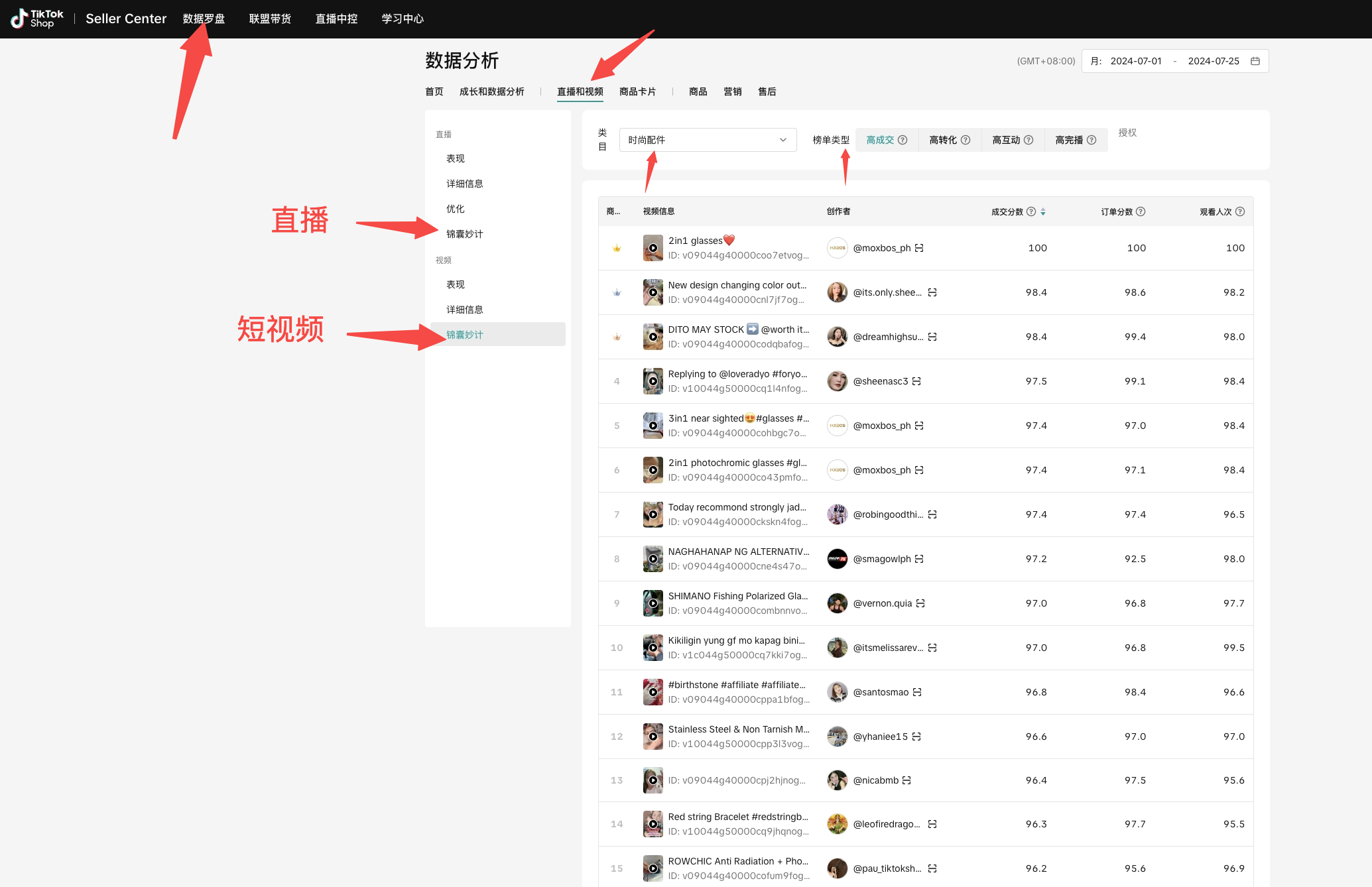The height and width of the screenshot is (887, 1372).
Task: Click creator link @dreamhighsu...
Action: point(888,337)
